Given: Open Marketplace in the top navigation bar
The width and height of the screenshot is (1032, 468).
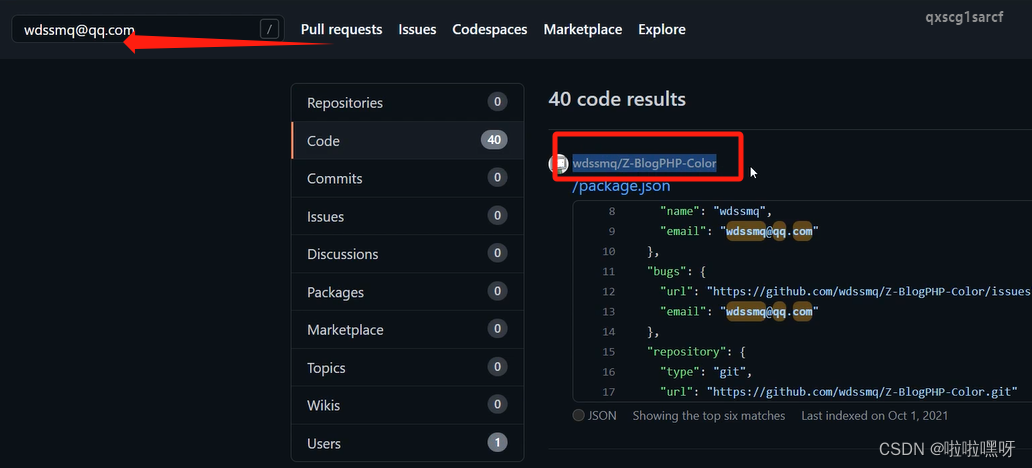Looking at the screenshot, I should pos(582,30).
